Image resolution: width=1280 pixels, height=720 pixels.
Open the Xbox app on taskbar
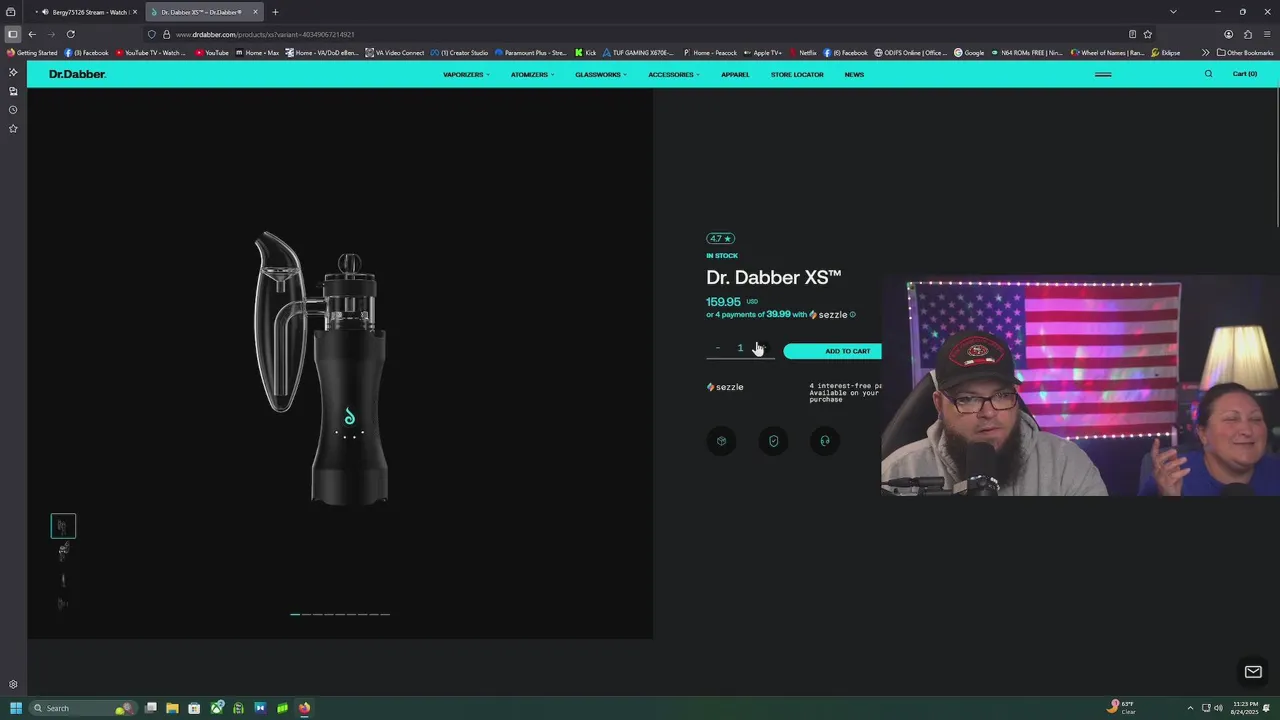(x=216, y=708)
